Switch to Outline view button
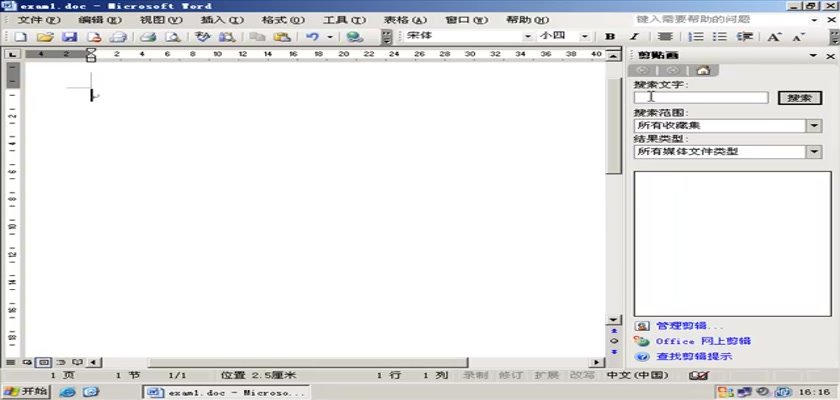 (61, 363)
